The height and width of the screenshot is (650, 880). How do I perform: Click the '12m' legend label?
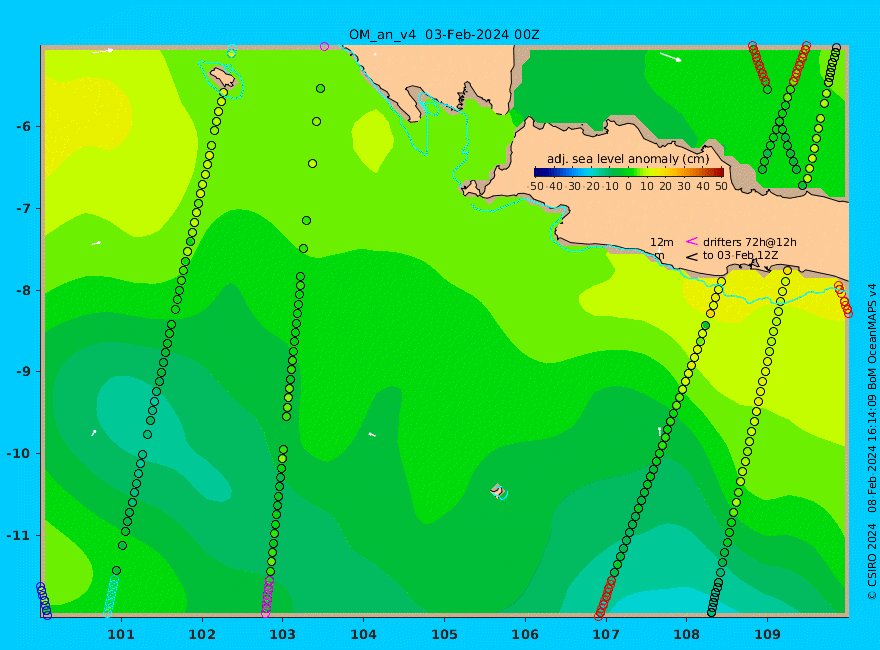pos(662,242)
